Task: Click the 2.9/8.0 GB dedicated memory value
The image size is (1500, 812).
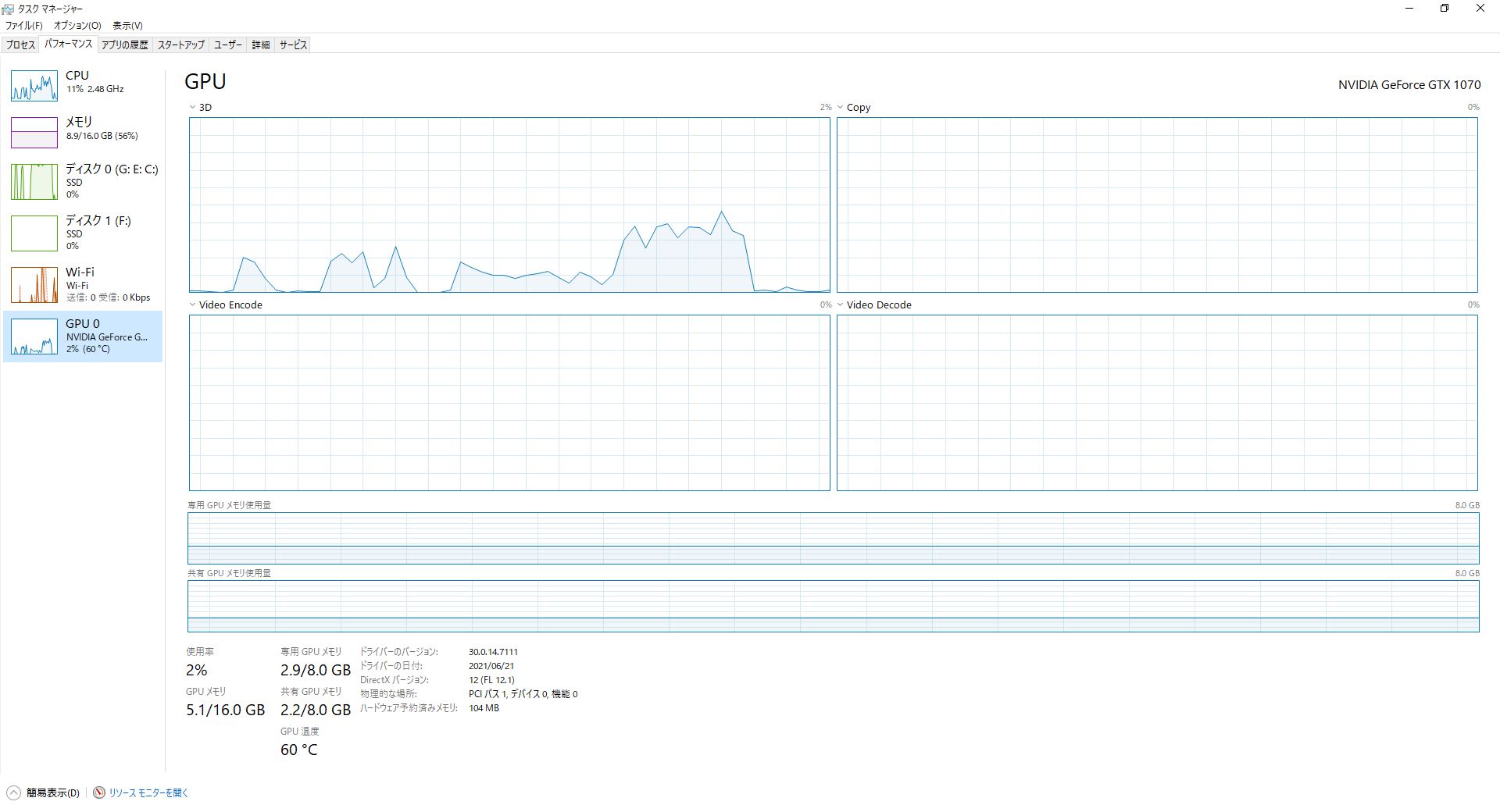Action: pyautogui.click(x=316, y=671)
